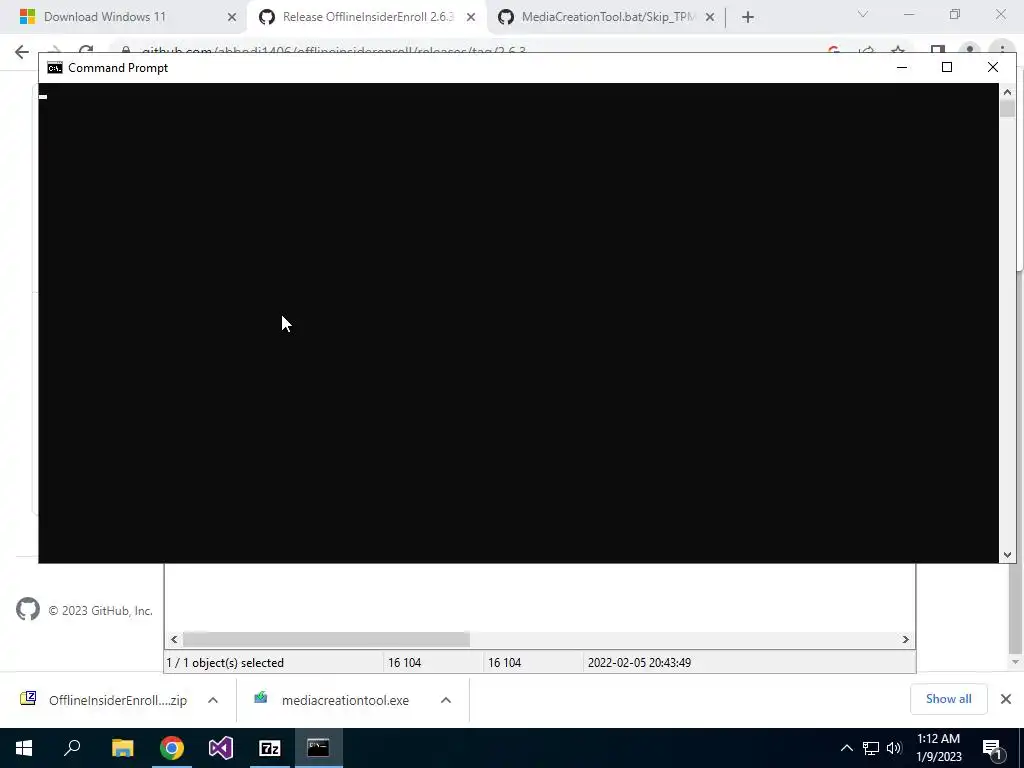Image resolution: width=1024 pixels, height=768 pixels.
Task: Click the 2022-02-05 20:43:49 status date
Action: coord(639,663)
